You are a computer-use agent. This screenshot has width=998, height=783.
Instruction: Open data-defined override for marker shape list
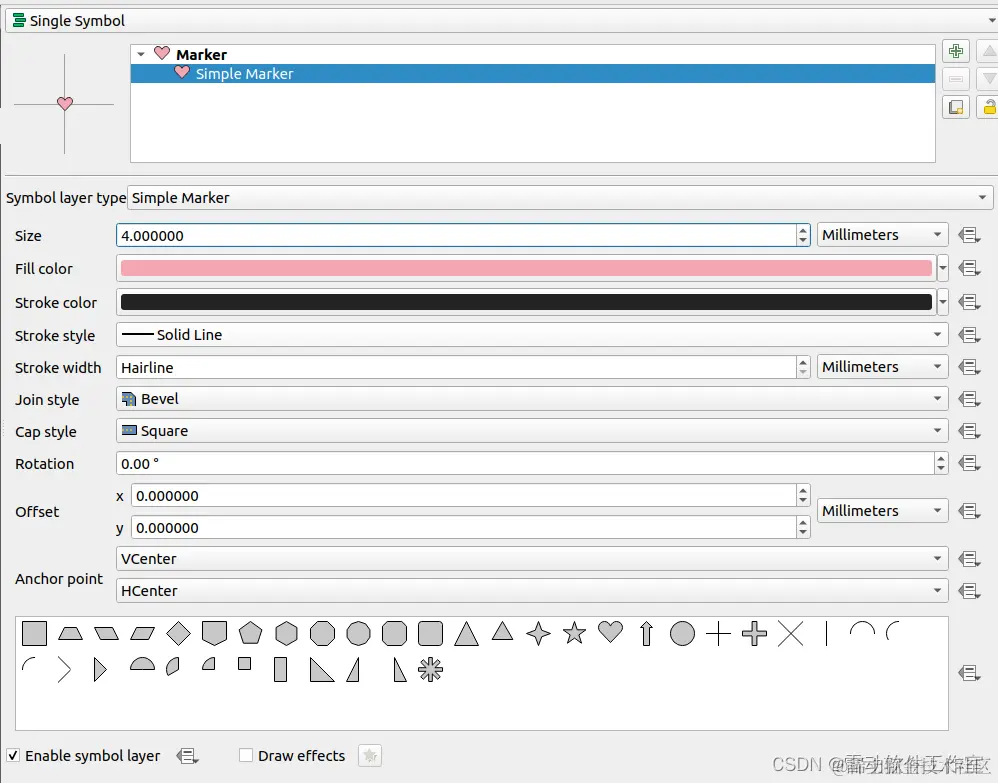[x=969, y=673]
